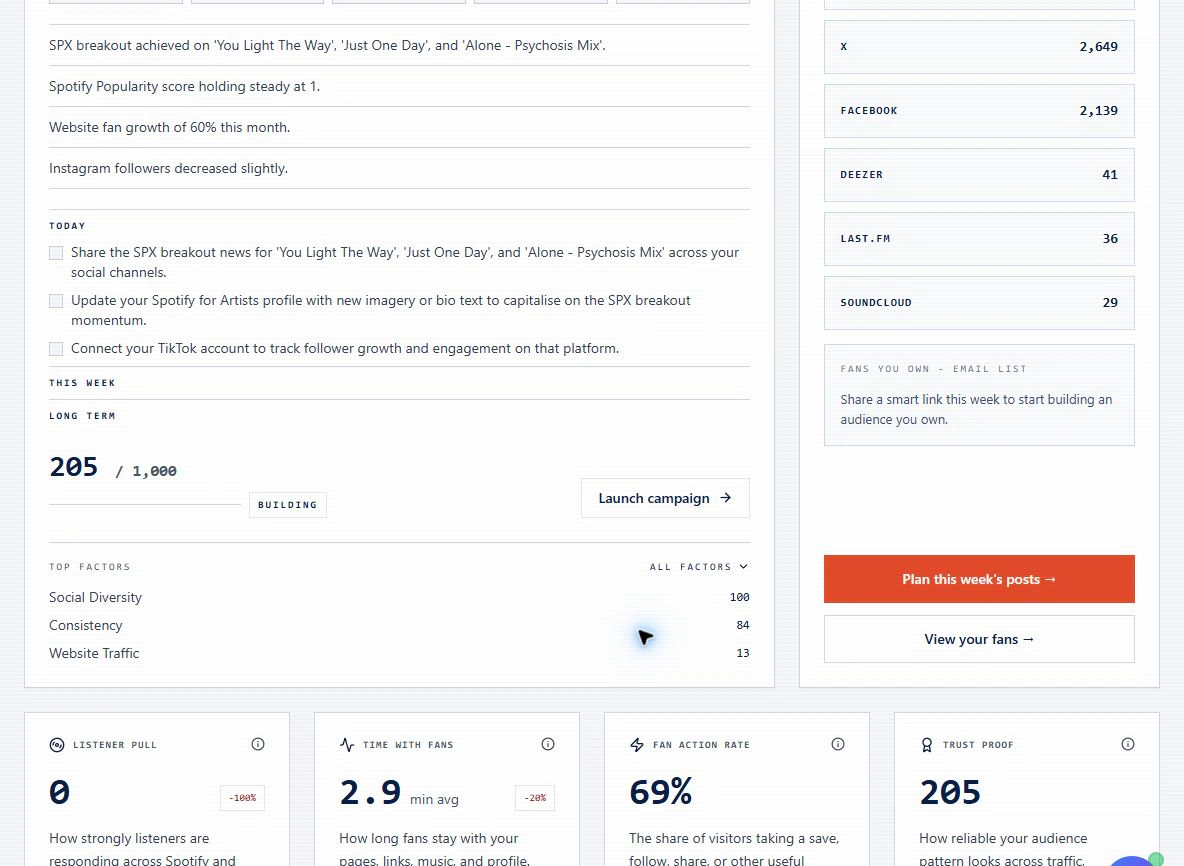Click the 'SPX breakout achieved' insight line
The width and height of the screenshot is (1184, 866).
(327, 45)
